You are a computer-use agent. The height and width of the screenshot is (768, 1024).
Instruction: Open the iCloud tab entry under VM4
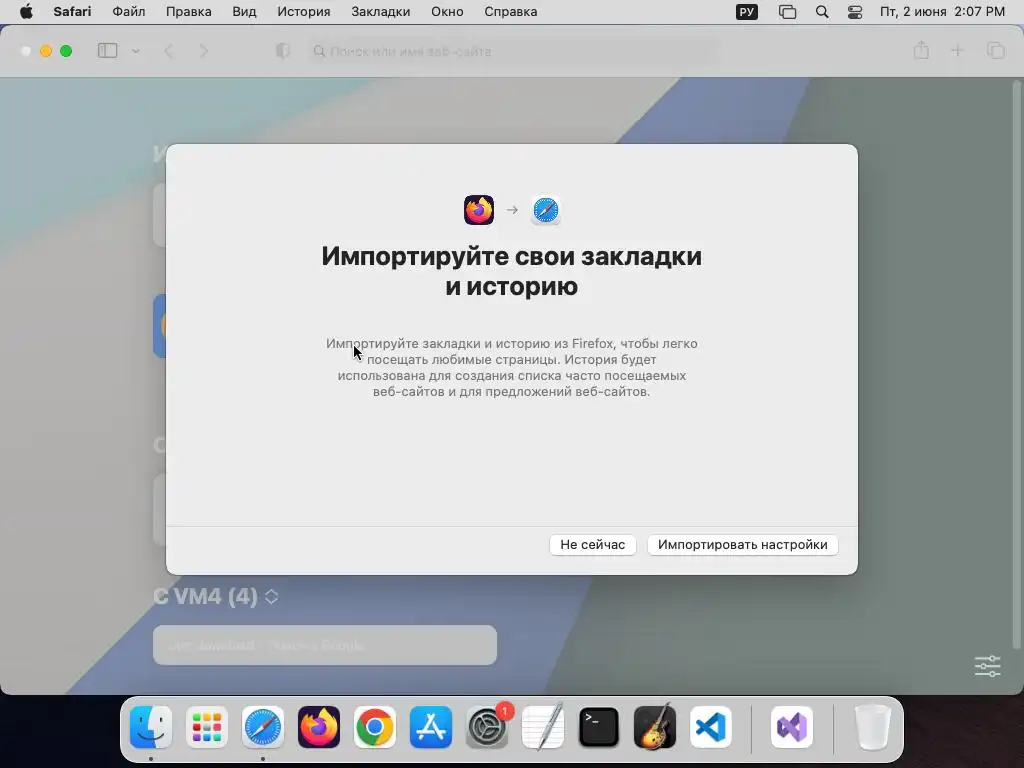coord(325,645)
